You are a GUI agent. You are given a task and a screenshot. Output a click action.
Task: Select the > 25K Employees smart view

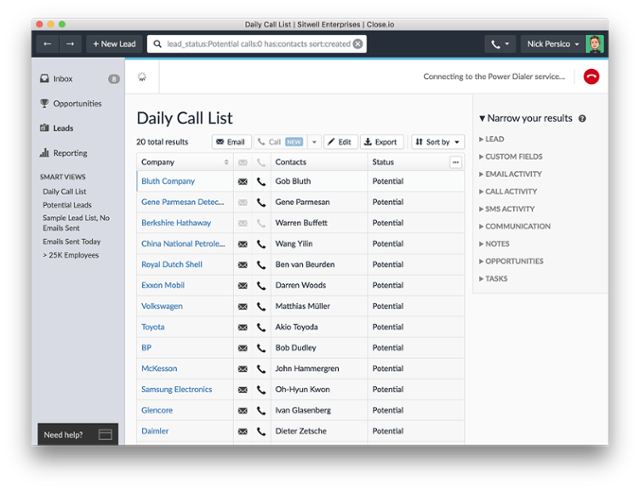(71, 255)
